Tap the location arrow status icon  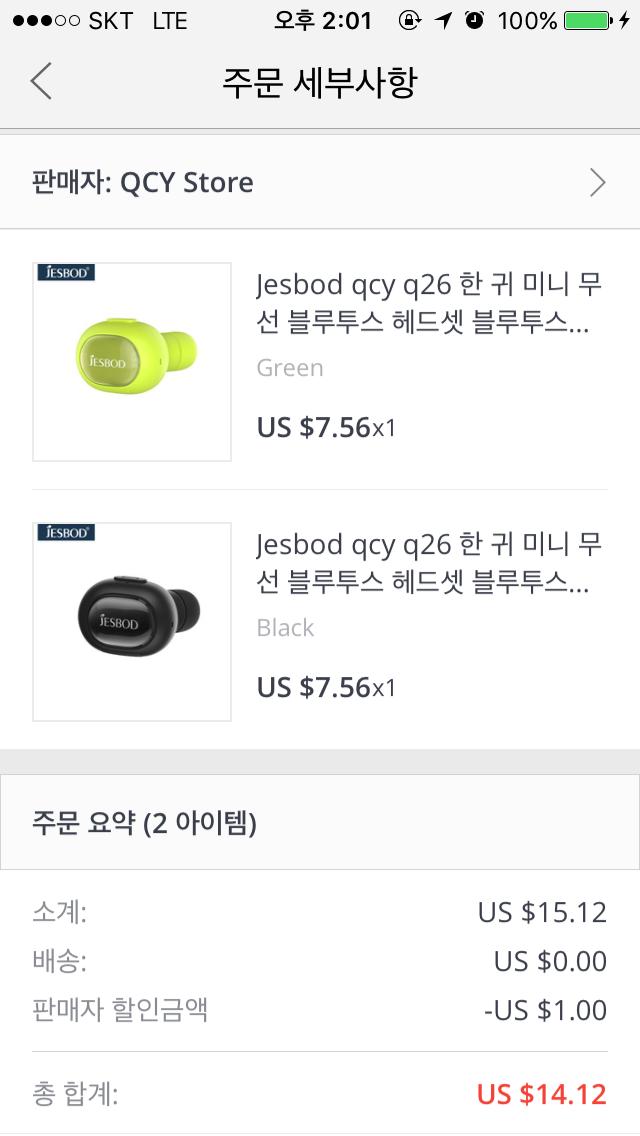tap(443, 21)
